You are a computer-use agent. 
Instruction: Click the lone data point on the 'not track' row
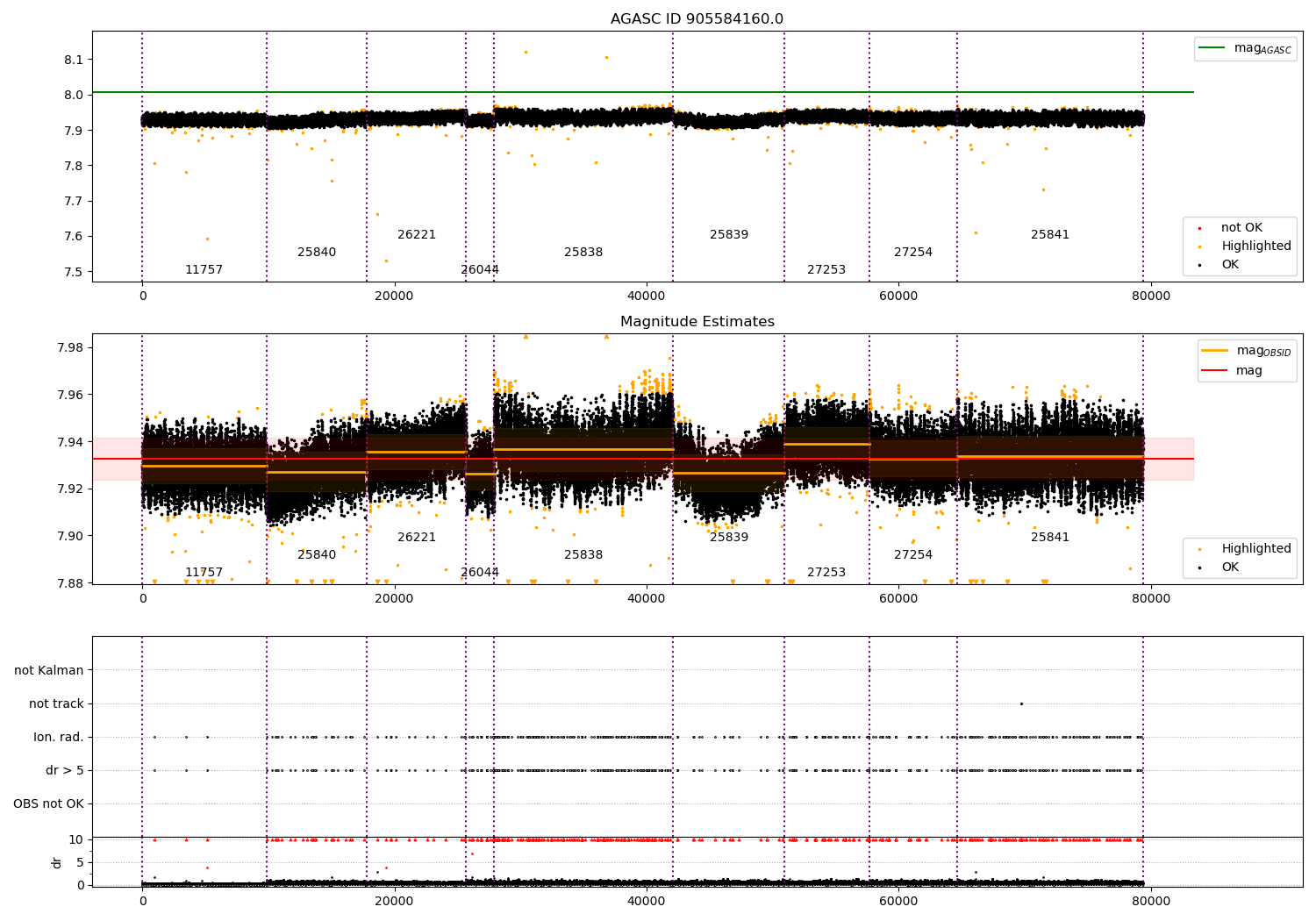tap(1021, 703)
